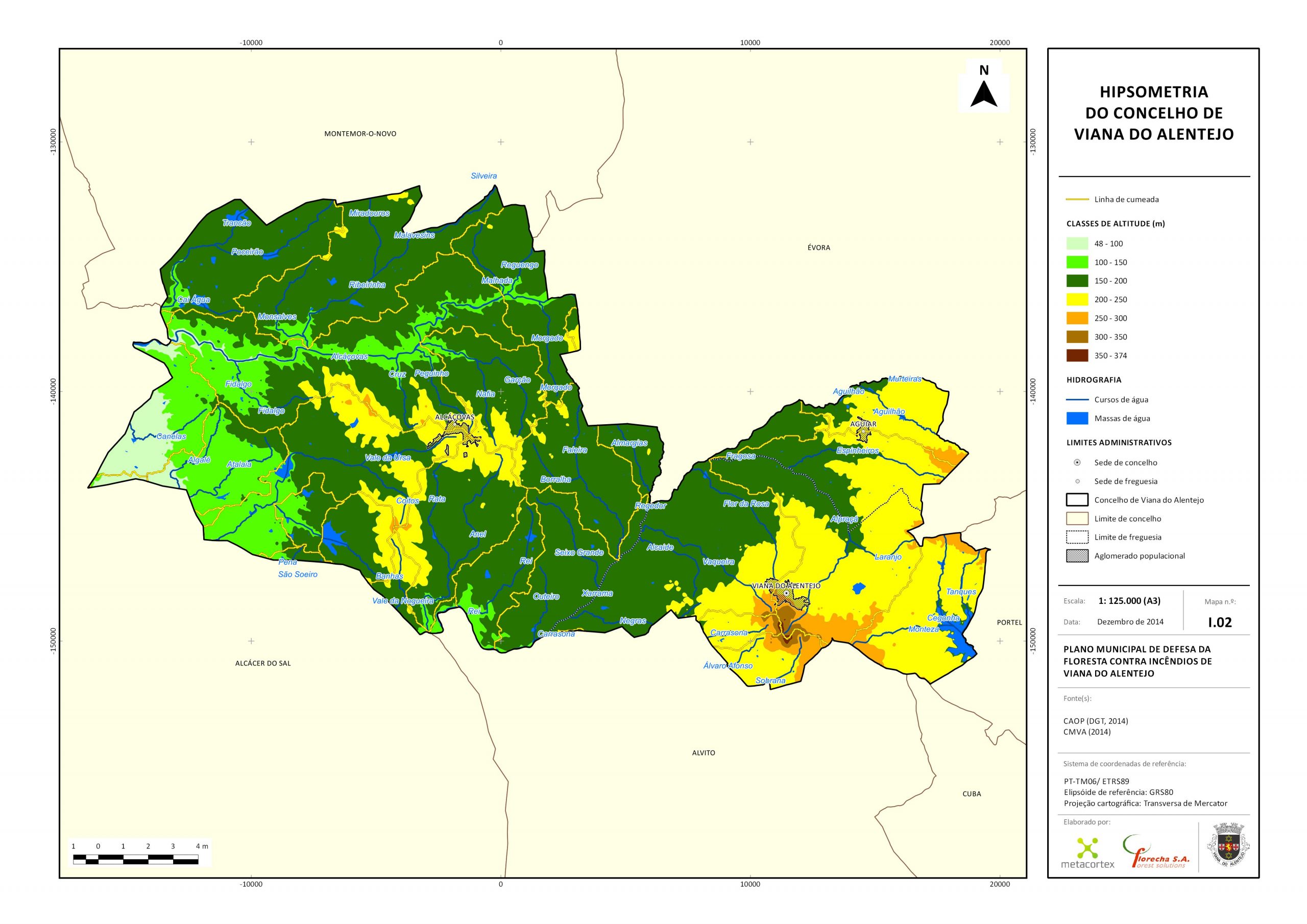
Task: Click the I.02 map number
Action: (1220, 622)
